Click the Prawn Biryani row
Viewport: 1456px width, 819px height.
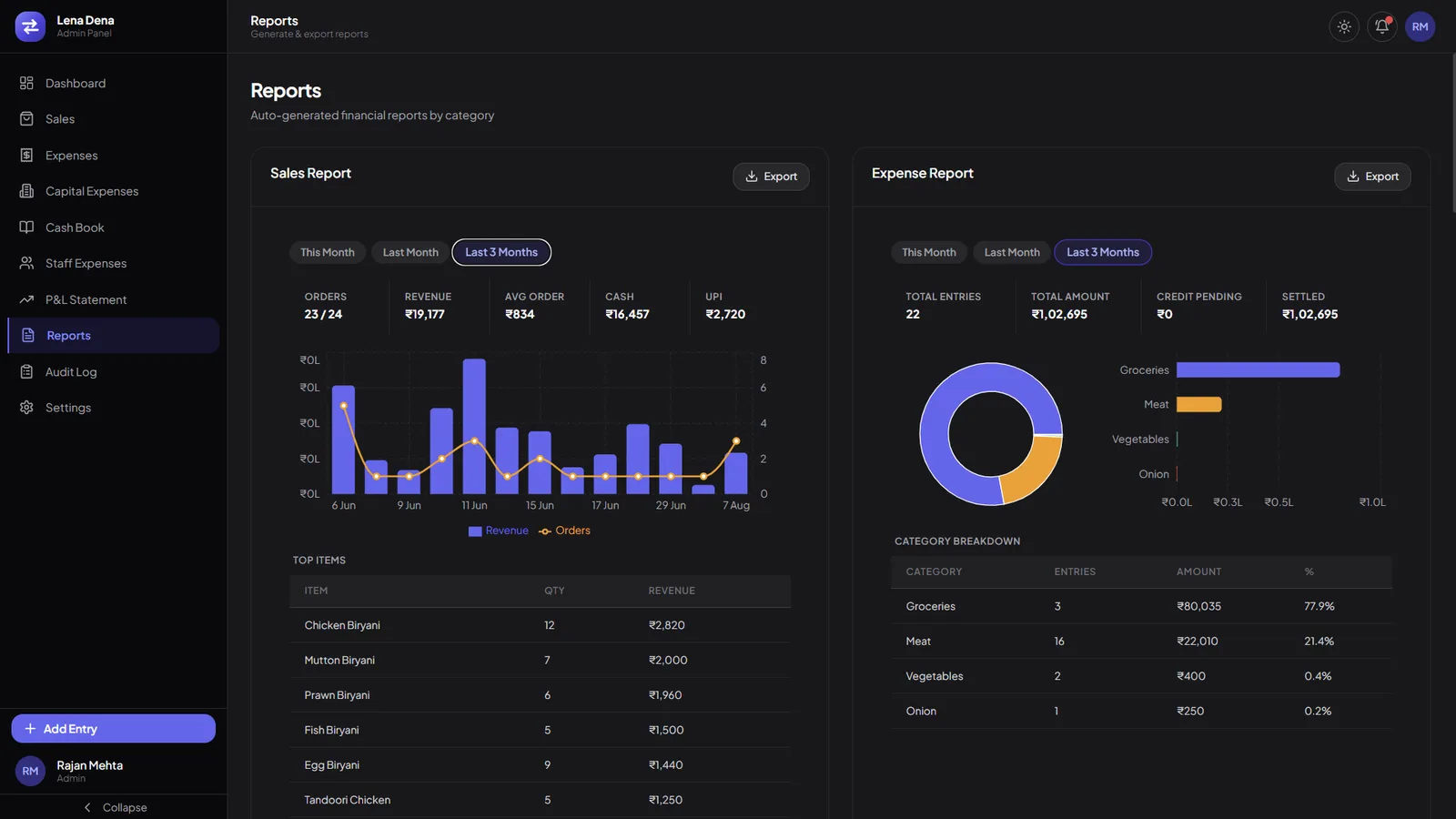(541, 695)
